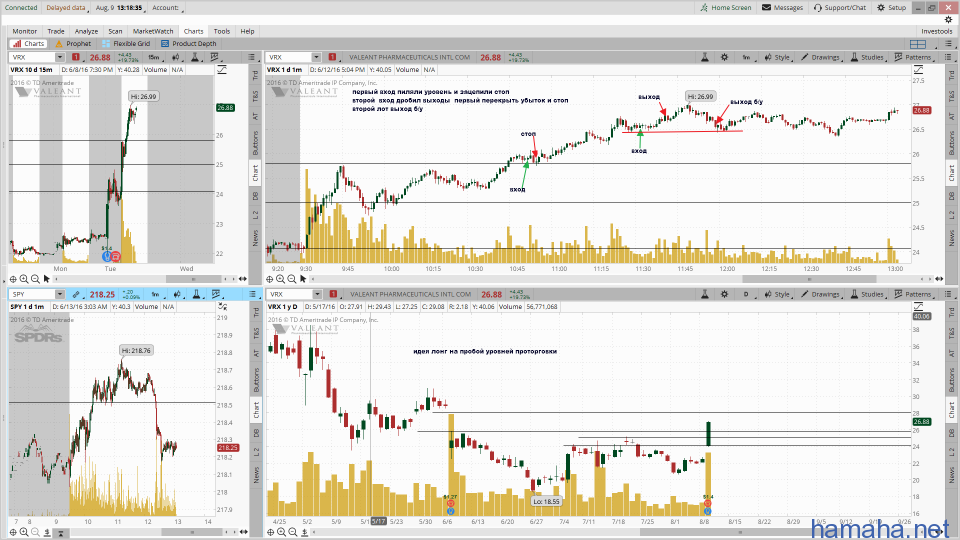Open Support/Chat

[840, 7]
